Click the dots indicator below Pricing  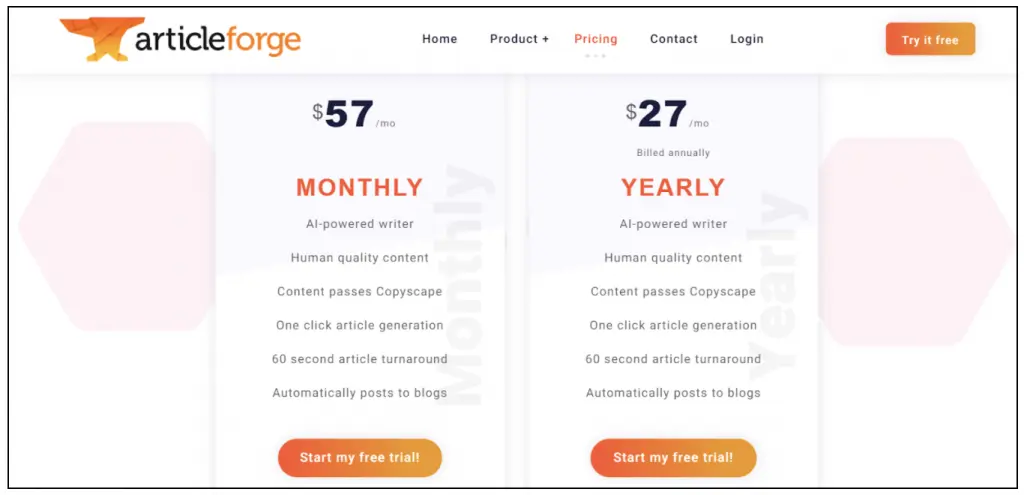595,56
